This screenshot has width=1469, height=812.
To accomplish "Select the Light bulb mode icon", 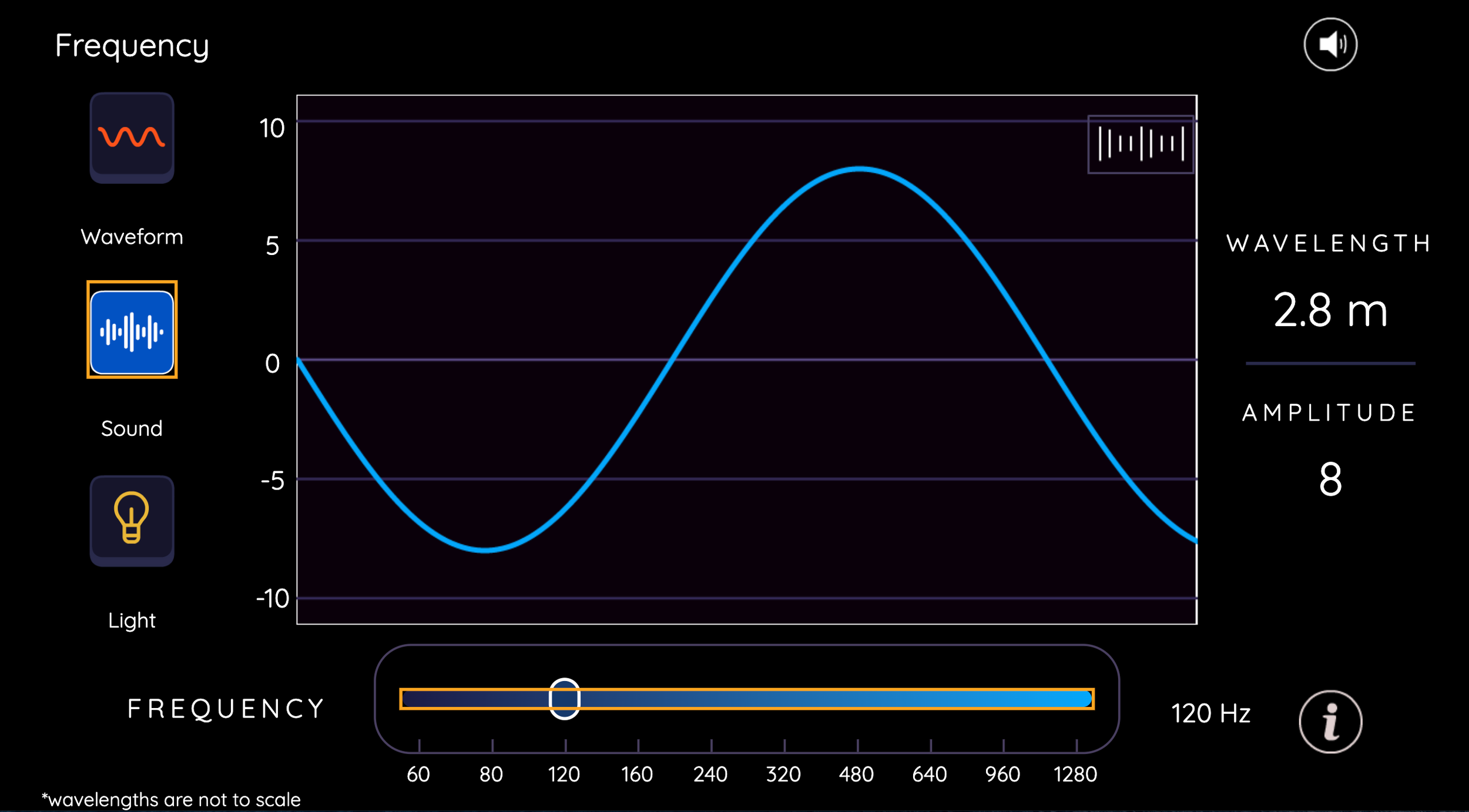I will (132, 519).
